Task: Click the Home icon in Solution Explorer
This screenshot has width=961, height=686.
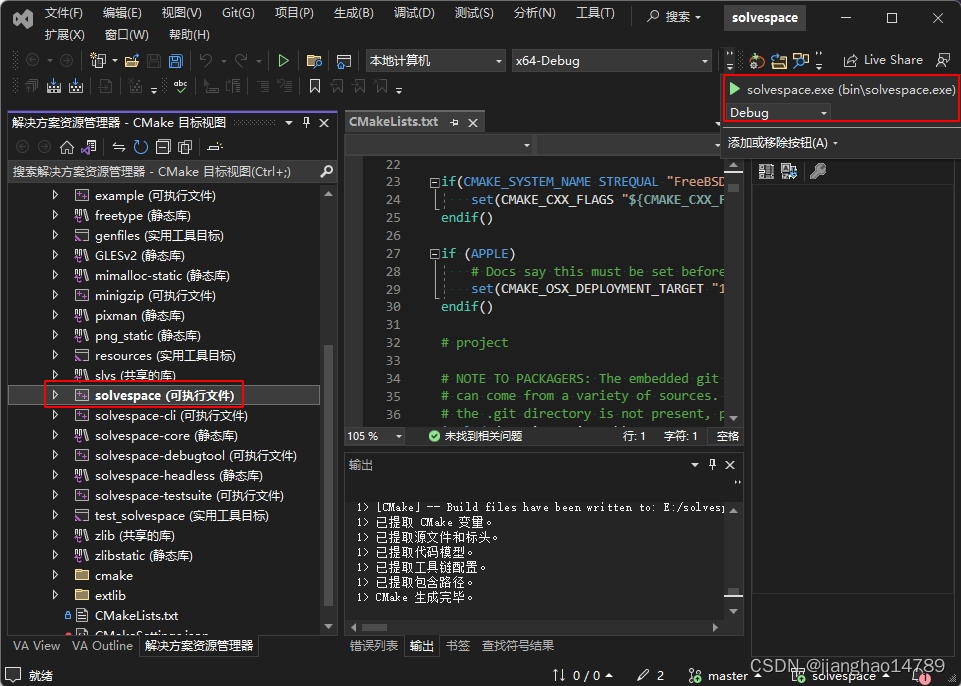Action: [67, 147]
